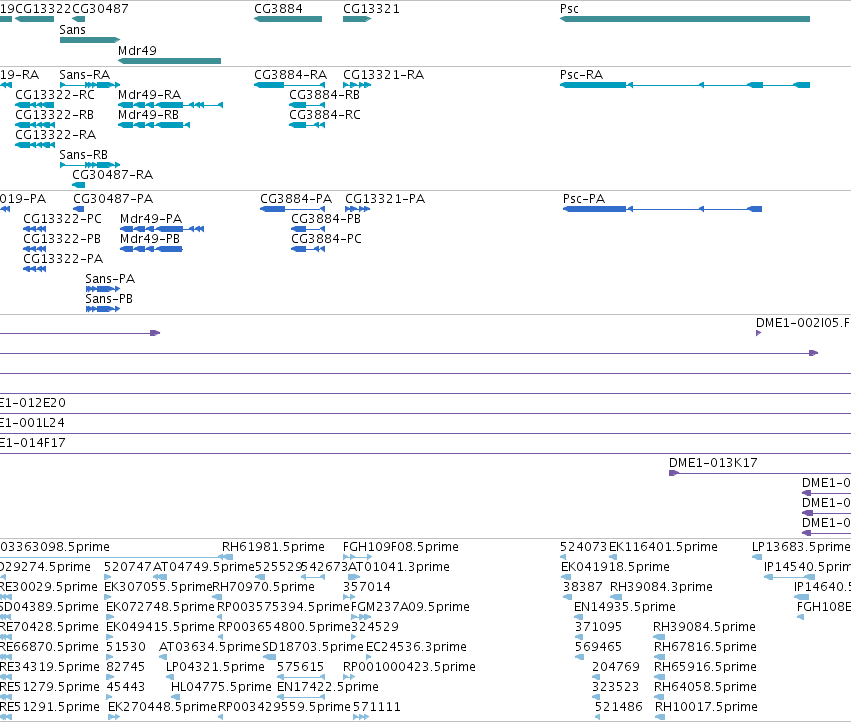851x722 pixels.
Task: Click the EK116401.5prime EST
Action: point(613,556)
